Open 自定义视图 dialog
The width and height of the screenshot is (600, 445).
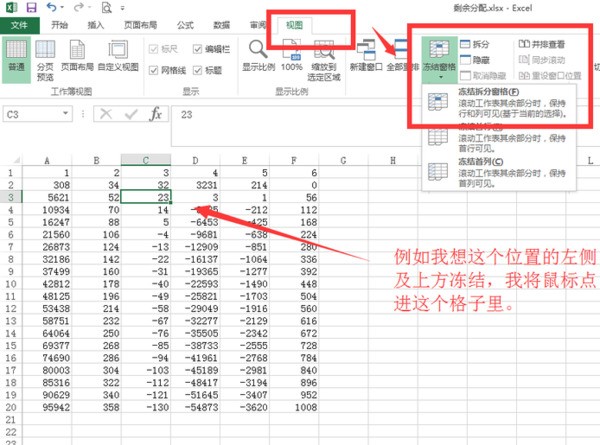point(118,56)
